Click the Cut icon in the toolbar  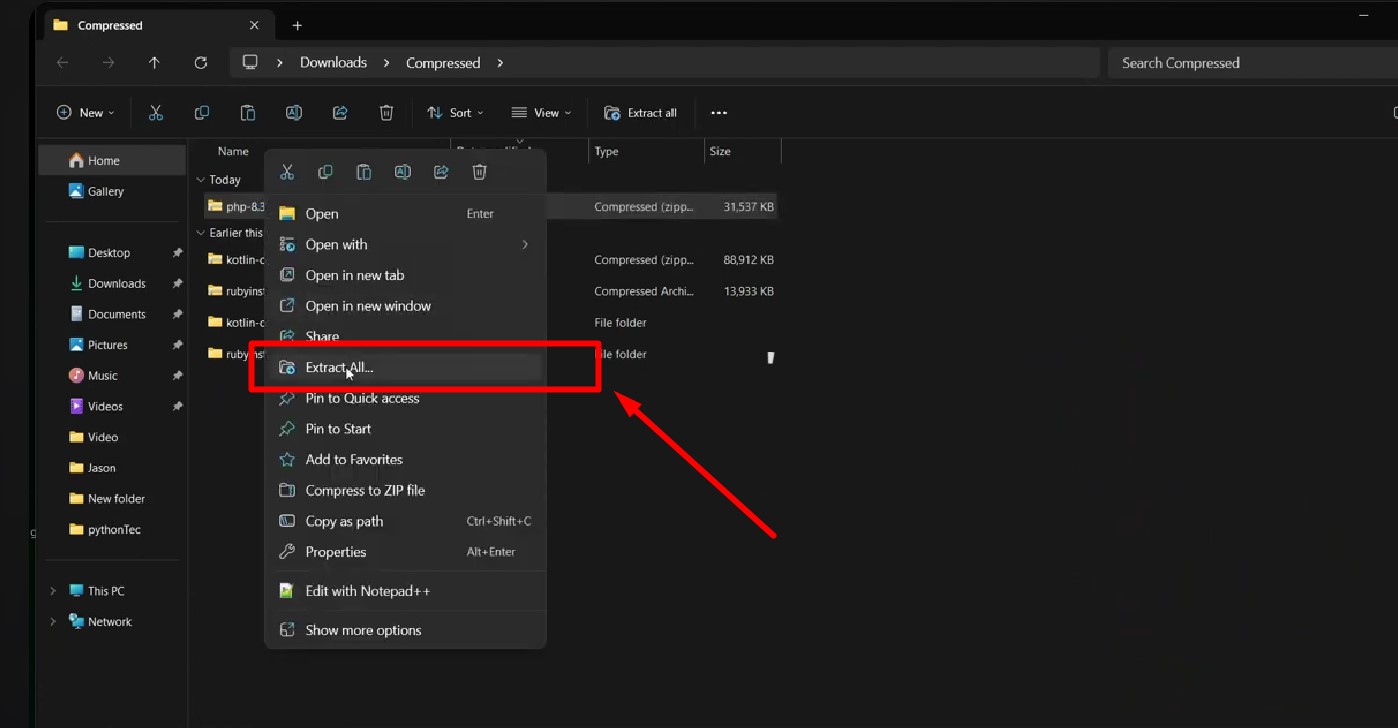tap(156, 113)
